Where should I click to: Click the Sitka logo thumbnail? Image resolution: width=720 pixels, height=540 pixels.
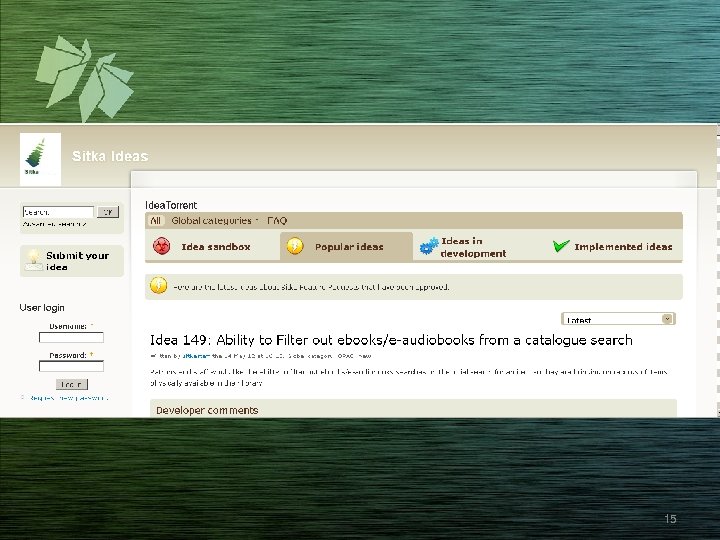[x=40, y=159]
